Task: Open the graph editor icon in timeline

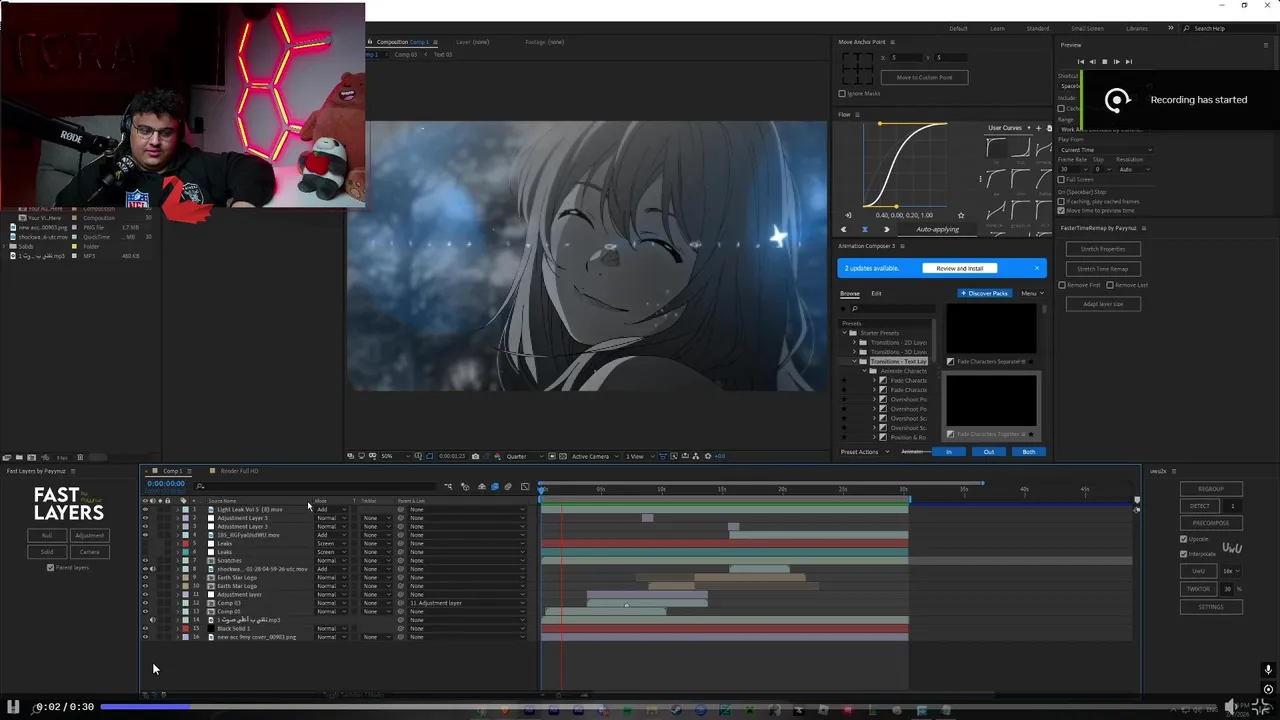Action: point(525,487)
